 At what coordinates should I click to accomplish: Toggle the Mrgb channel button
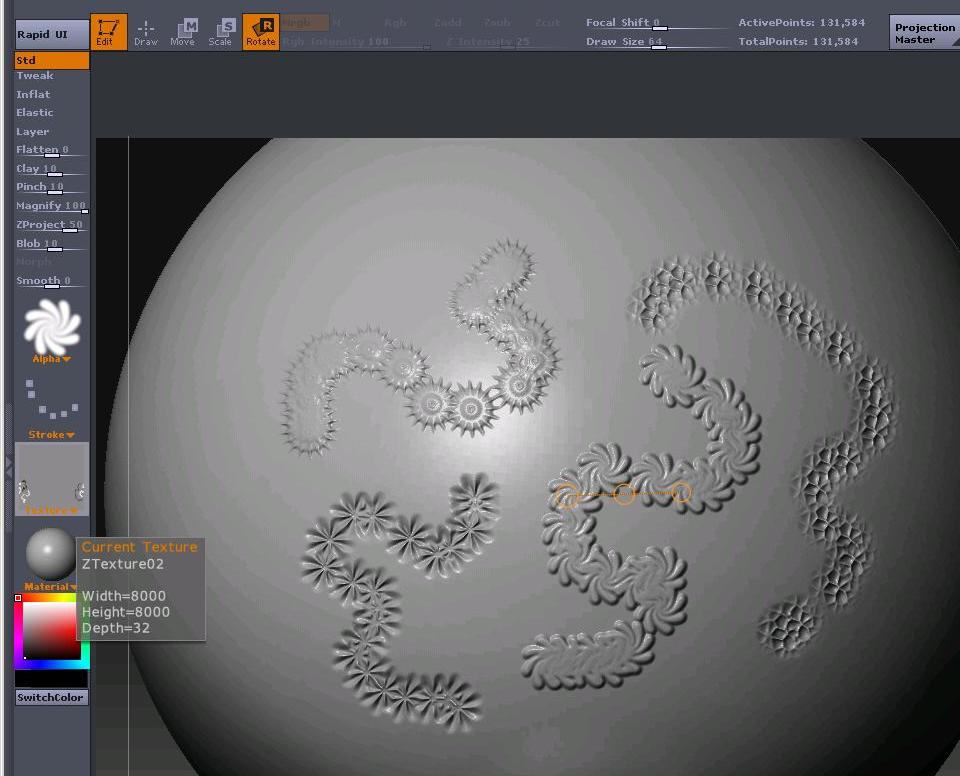[x=304, y=23]
